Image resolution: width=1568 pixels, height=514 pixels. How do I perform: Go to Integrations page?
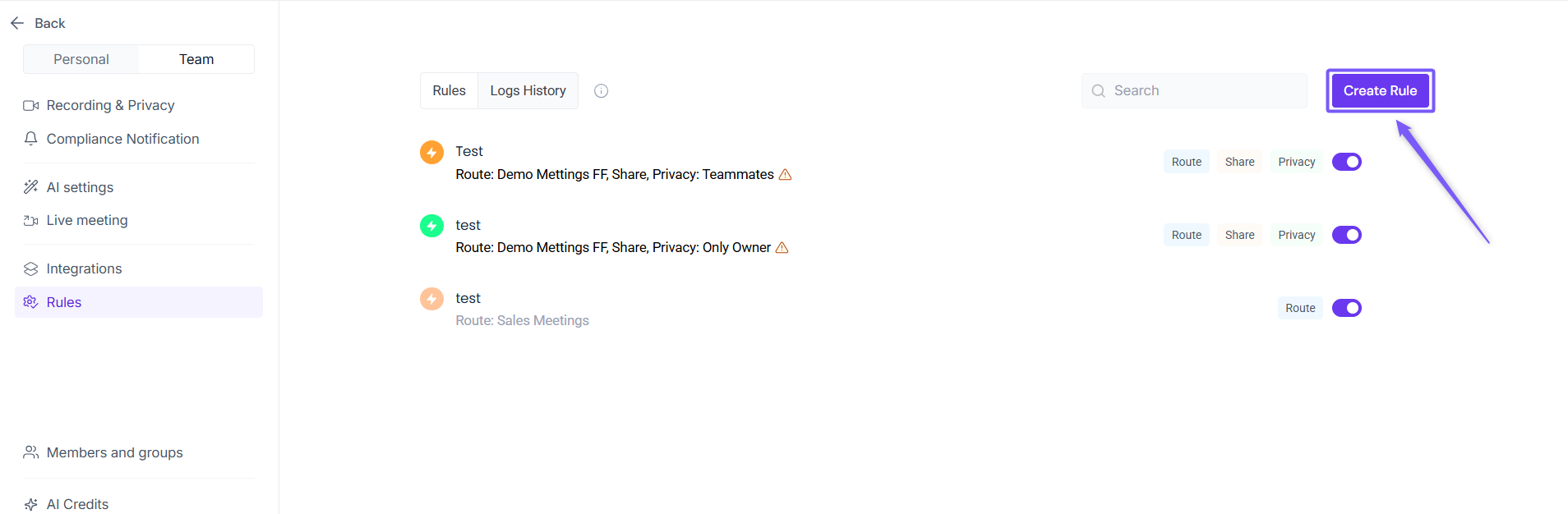click(x=84, y=268)
